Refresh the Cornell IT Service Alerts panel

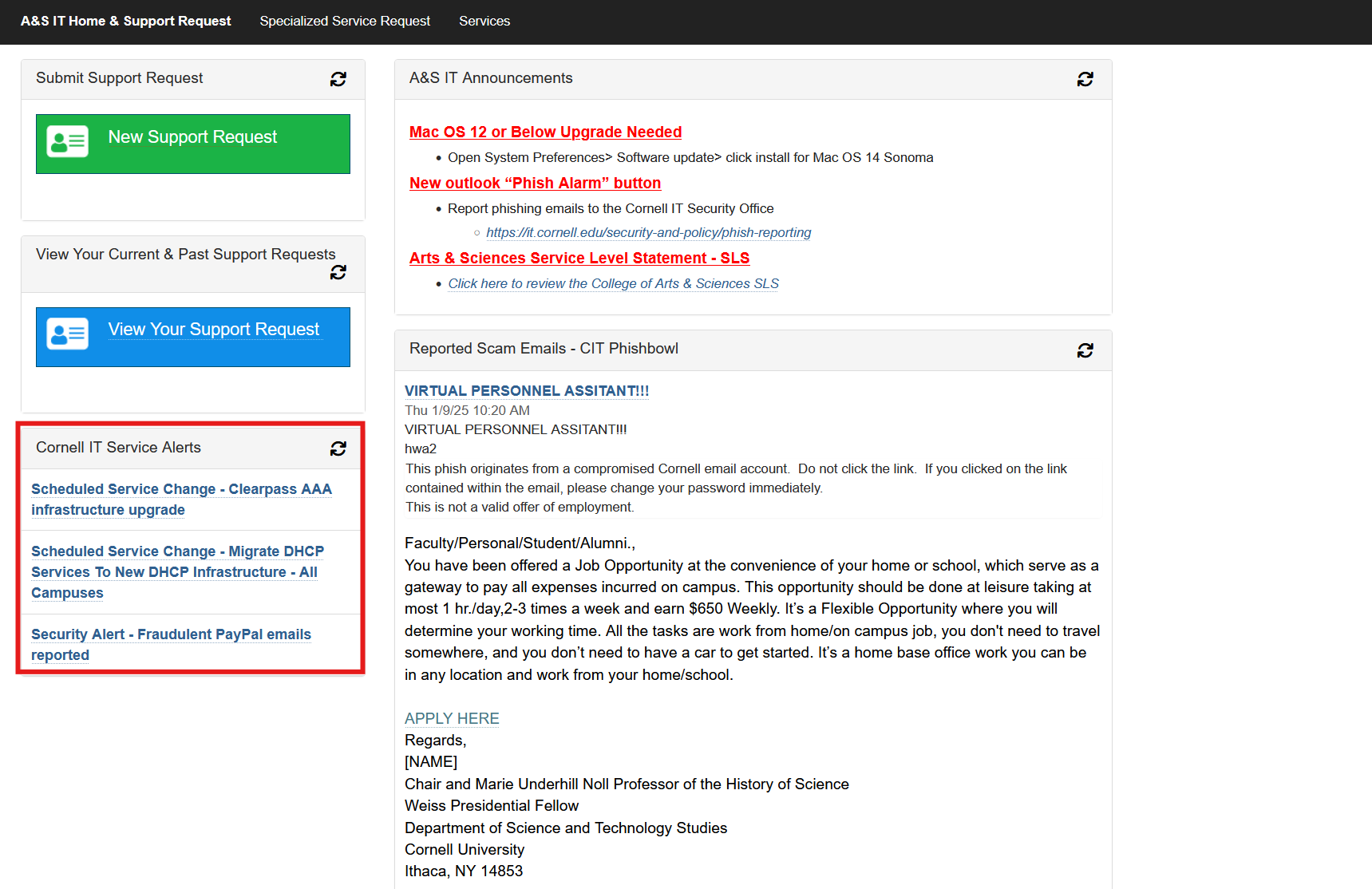point(338,448)
